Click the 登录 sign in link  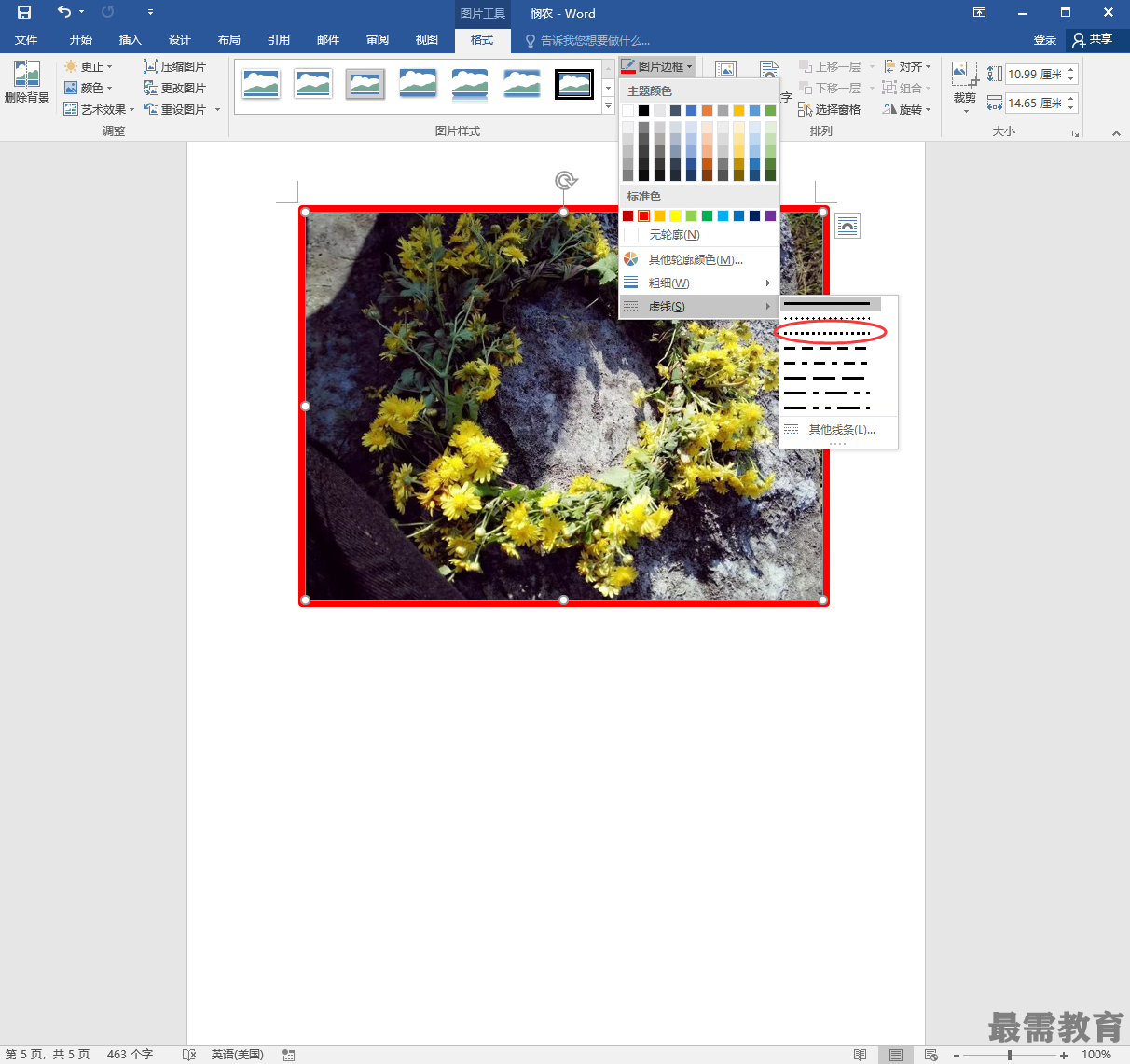[x=1044, y=39]
